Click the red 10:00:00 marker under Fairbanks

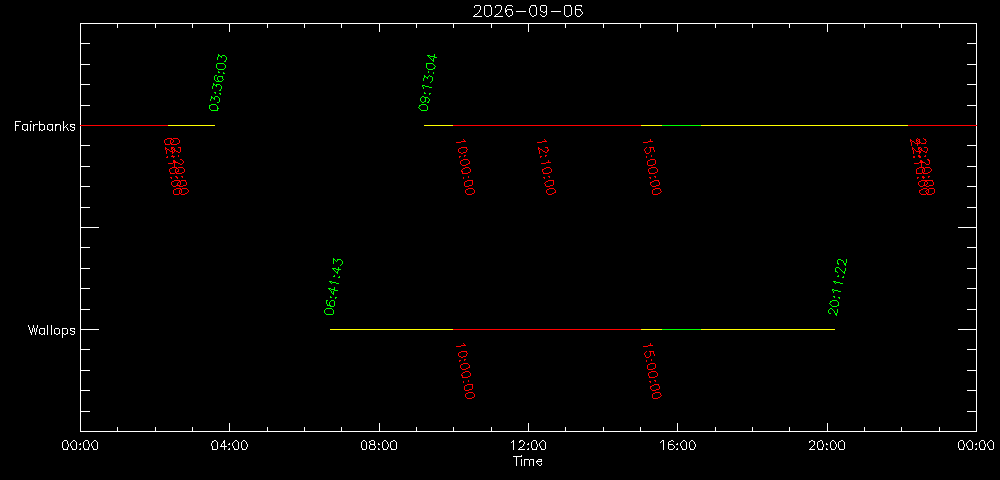464,167
